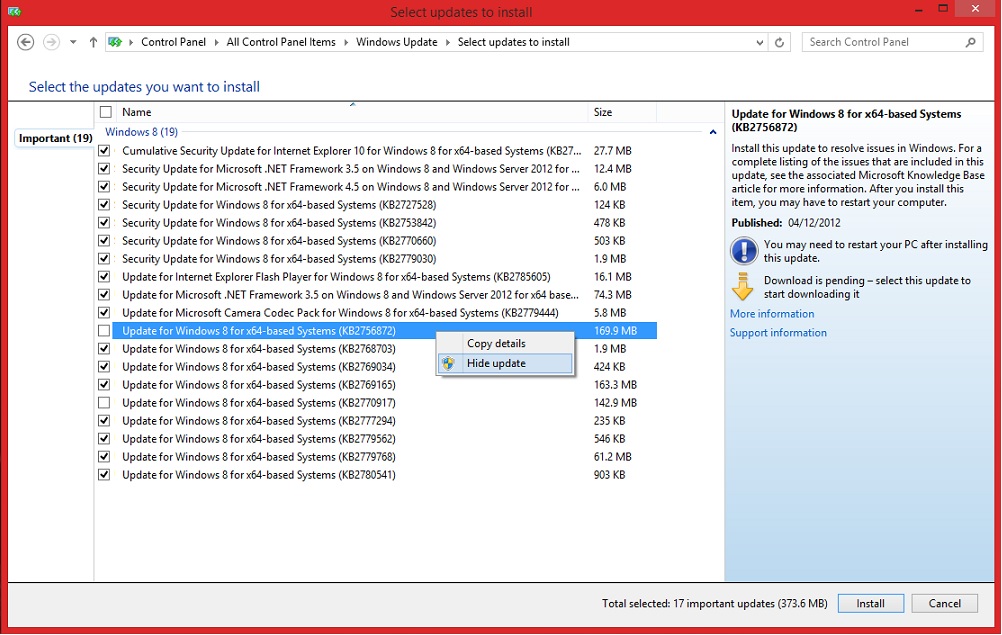The width and height of the screenshot is (1002, 635).
Task: Check the KB2756872 update checkbox
Action: pyautogui.click(x=104, y=331)
